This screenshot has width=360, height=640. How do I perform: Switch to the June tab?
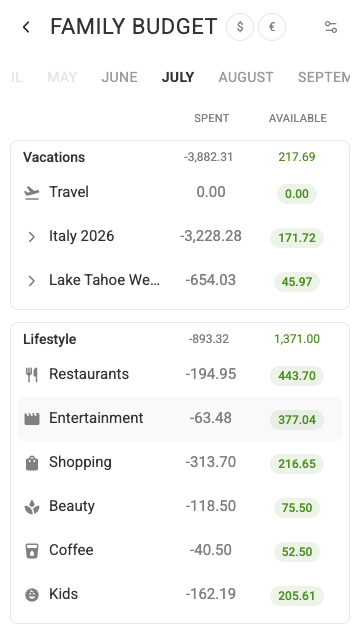coord(119,77)
